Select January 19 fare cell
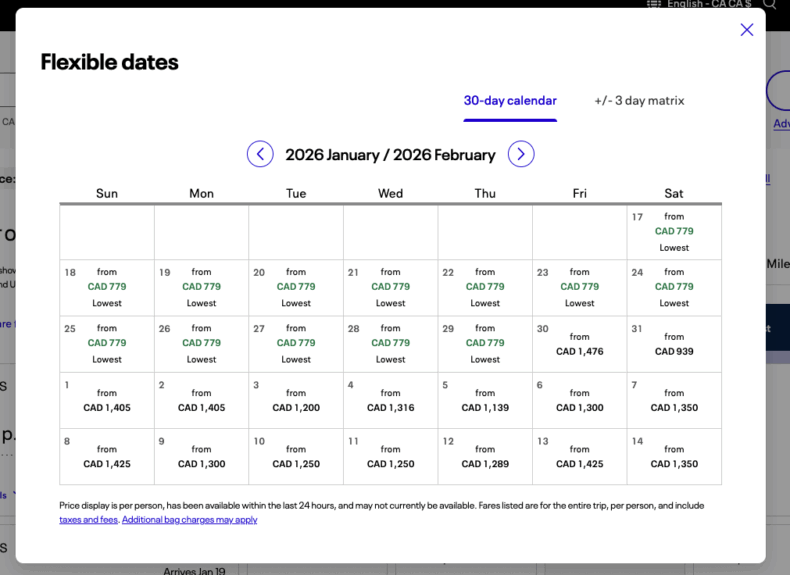Viewport: 790px width, 575px height. [x=202, y=288]
